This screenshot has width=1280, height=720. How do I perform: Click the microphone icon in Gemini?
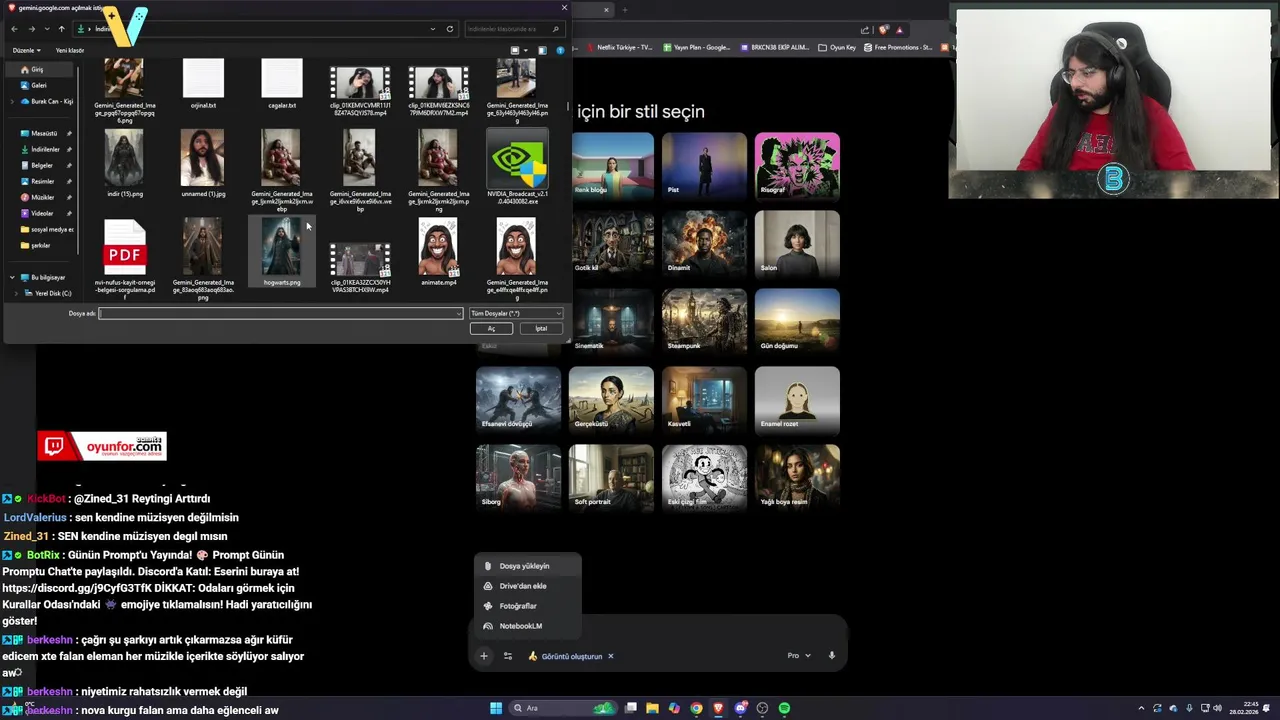coord(831,656)
